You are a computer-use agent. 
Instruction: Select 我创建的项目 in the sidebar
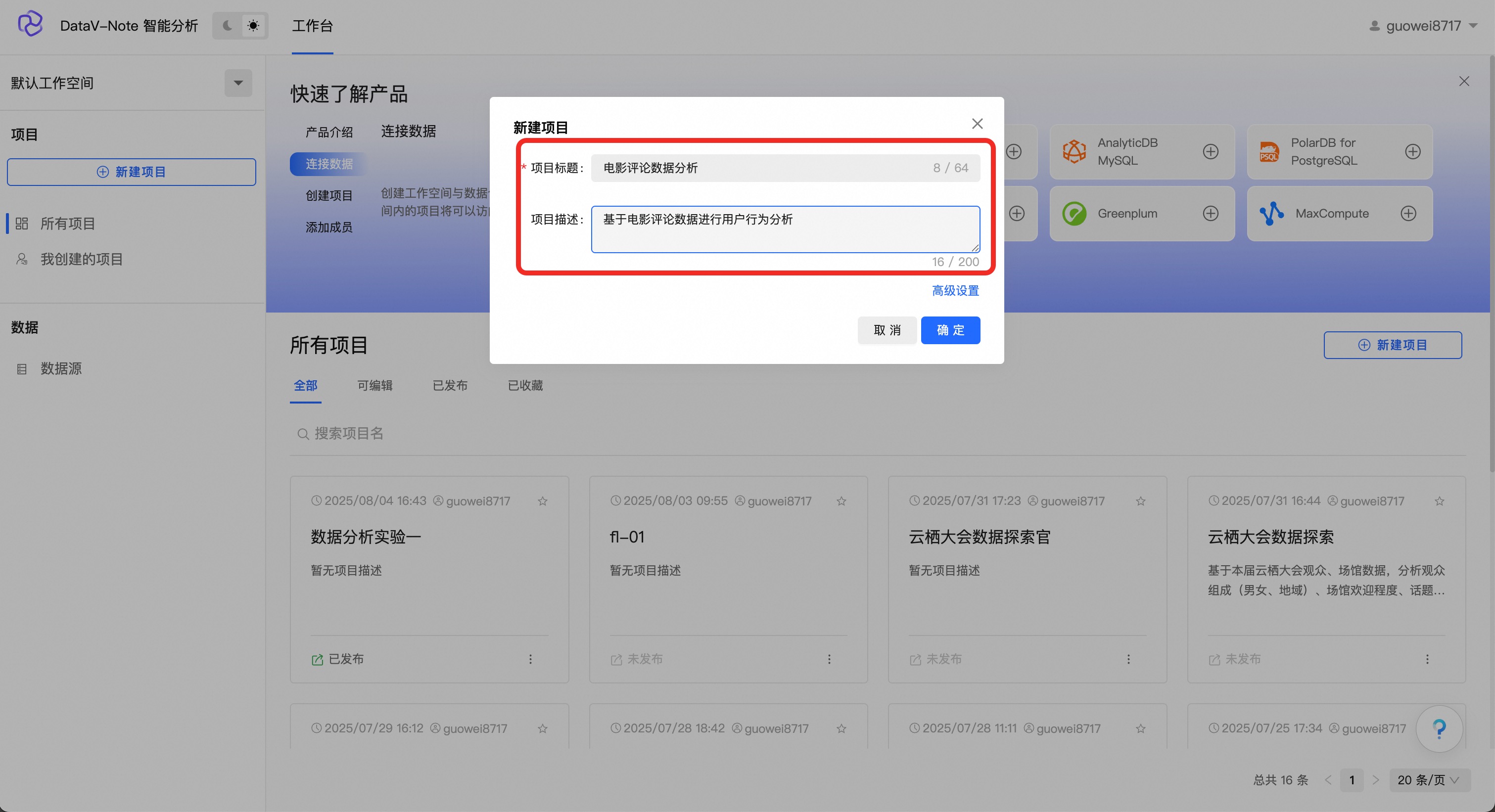point(81,259)
